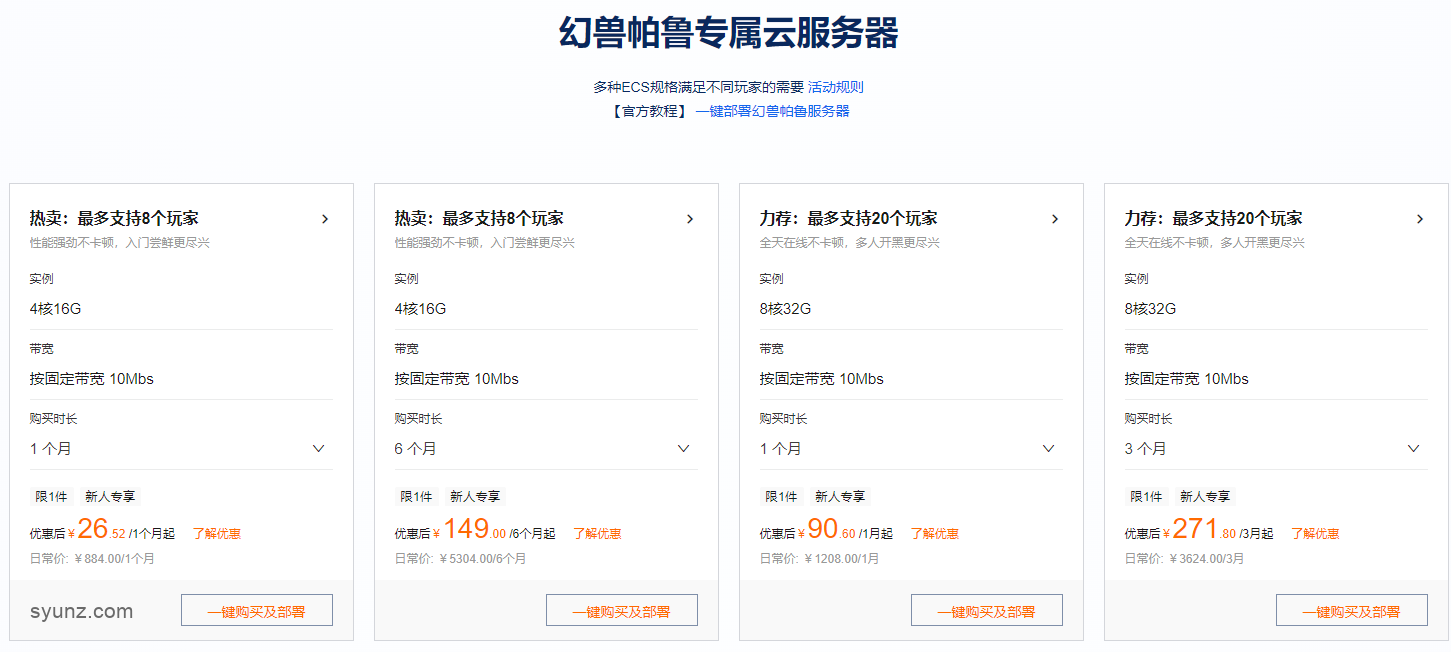The image size is (1451, 652).
Task: Click the 力荐：最多支持20个玩家 title of the ¥90.60 card
Action: coord(849,218)
